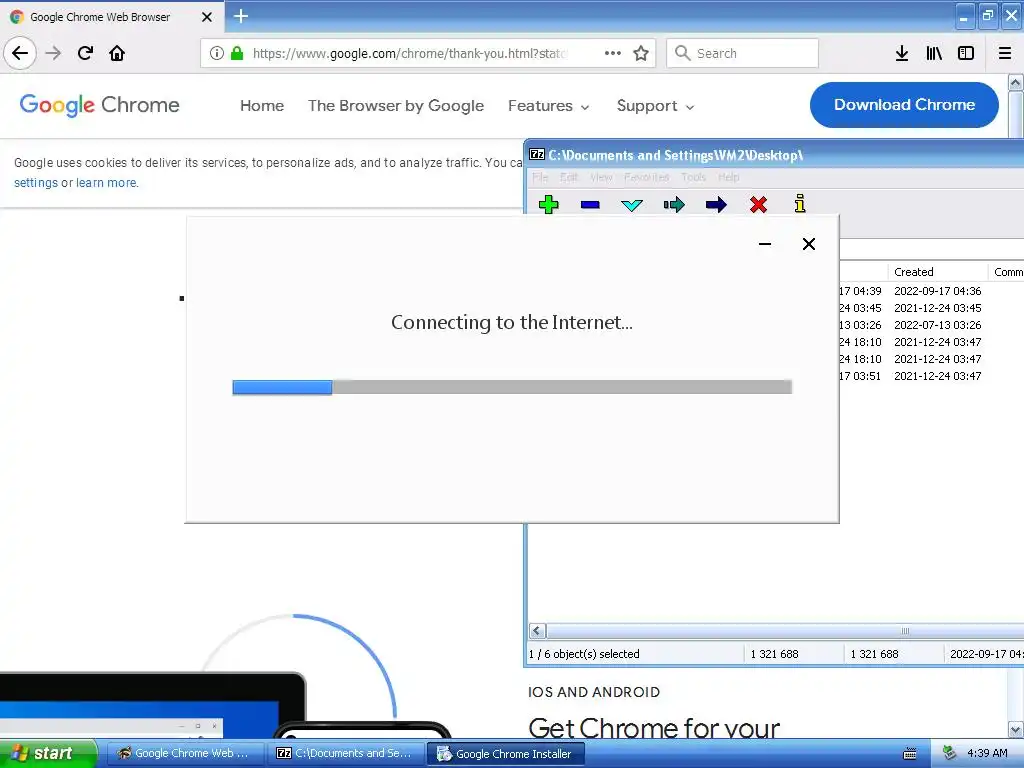
Task: Click the installer progress bar
Action: [512, 387]
